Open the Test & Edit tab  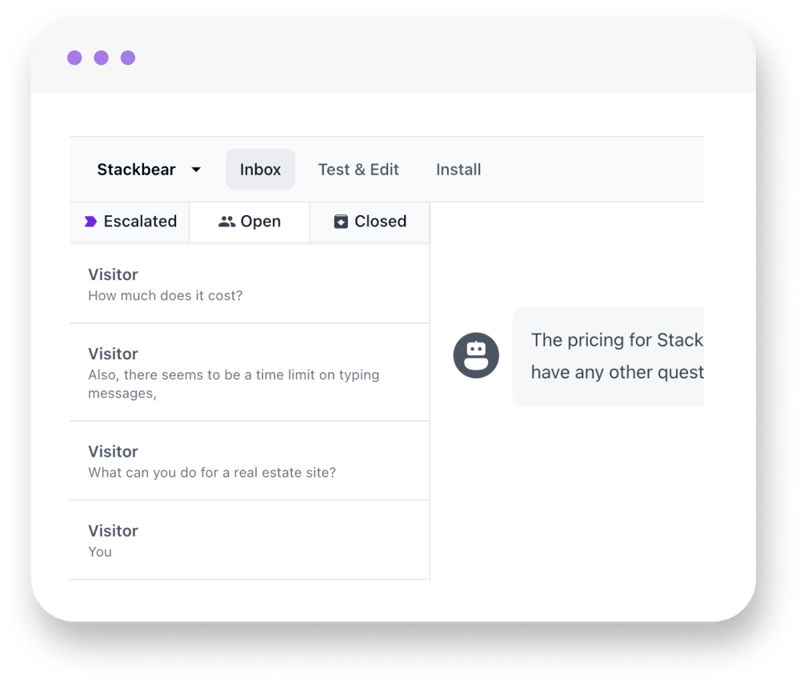click(358, 169)
